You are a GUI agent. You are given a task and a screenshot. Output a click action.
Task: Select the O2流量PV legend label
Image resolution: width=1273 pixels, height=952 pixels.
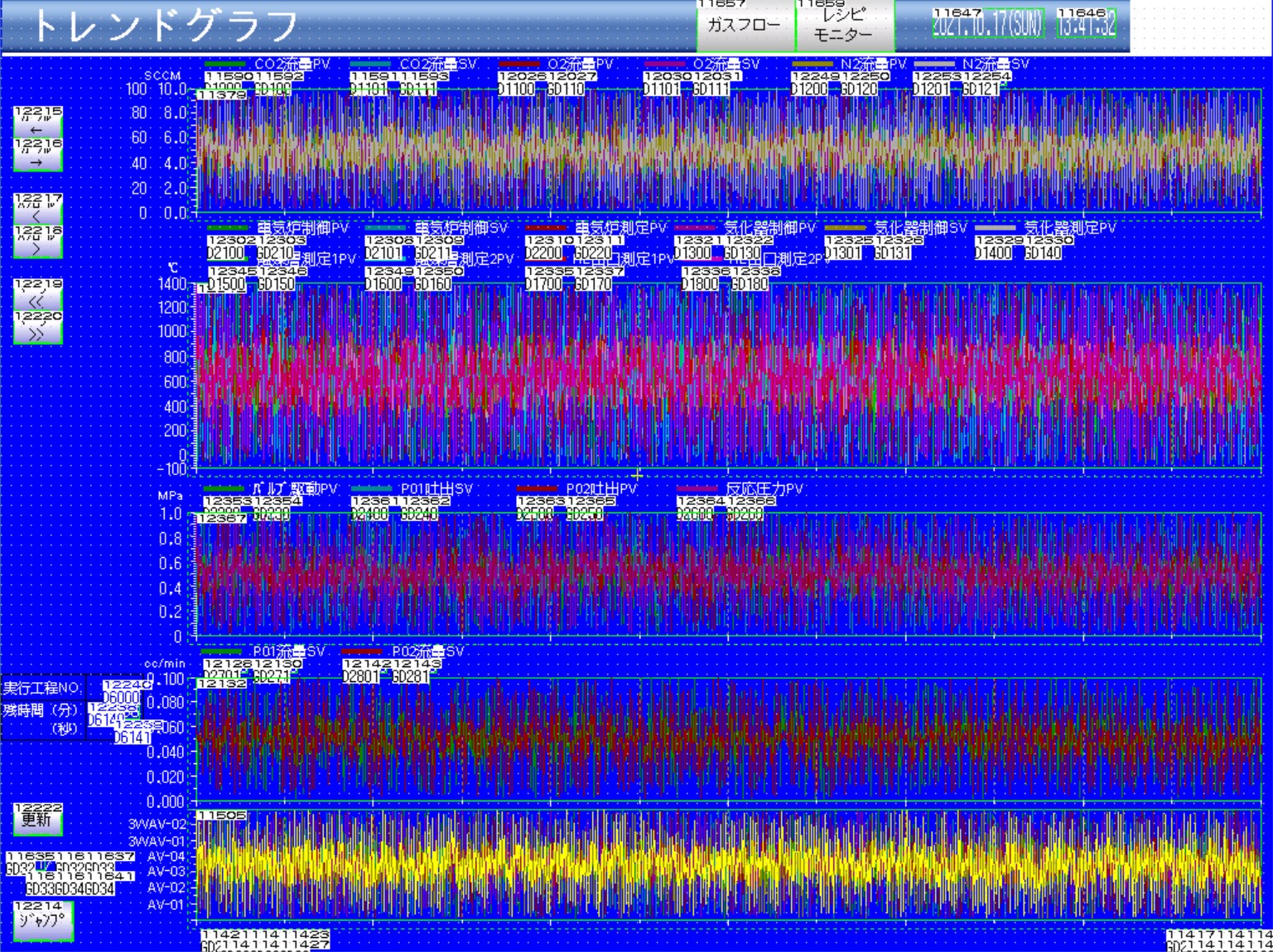pos(581,64)
